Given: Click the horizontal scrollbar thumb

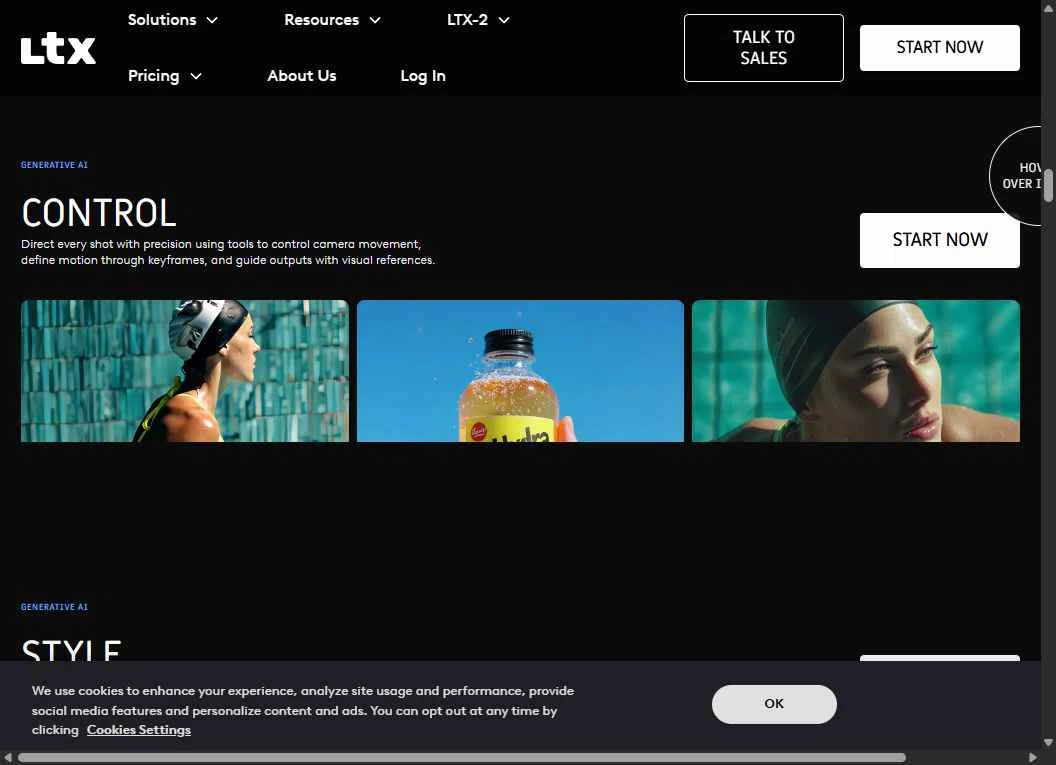Looking at the screenshot, I should 462,758.
